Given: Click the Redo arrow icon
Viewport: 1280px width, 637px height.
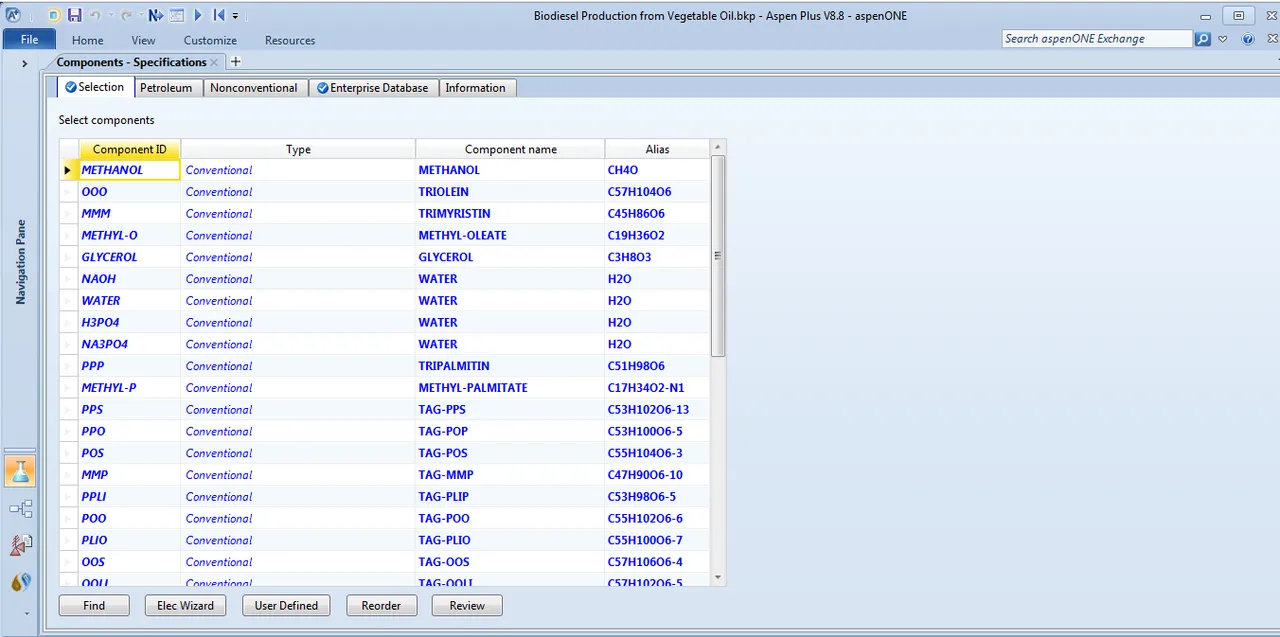Looking at the screenshot, I should click(x=126, y=16).
